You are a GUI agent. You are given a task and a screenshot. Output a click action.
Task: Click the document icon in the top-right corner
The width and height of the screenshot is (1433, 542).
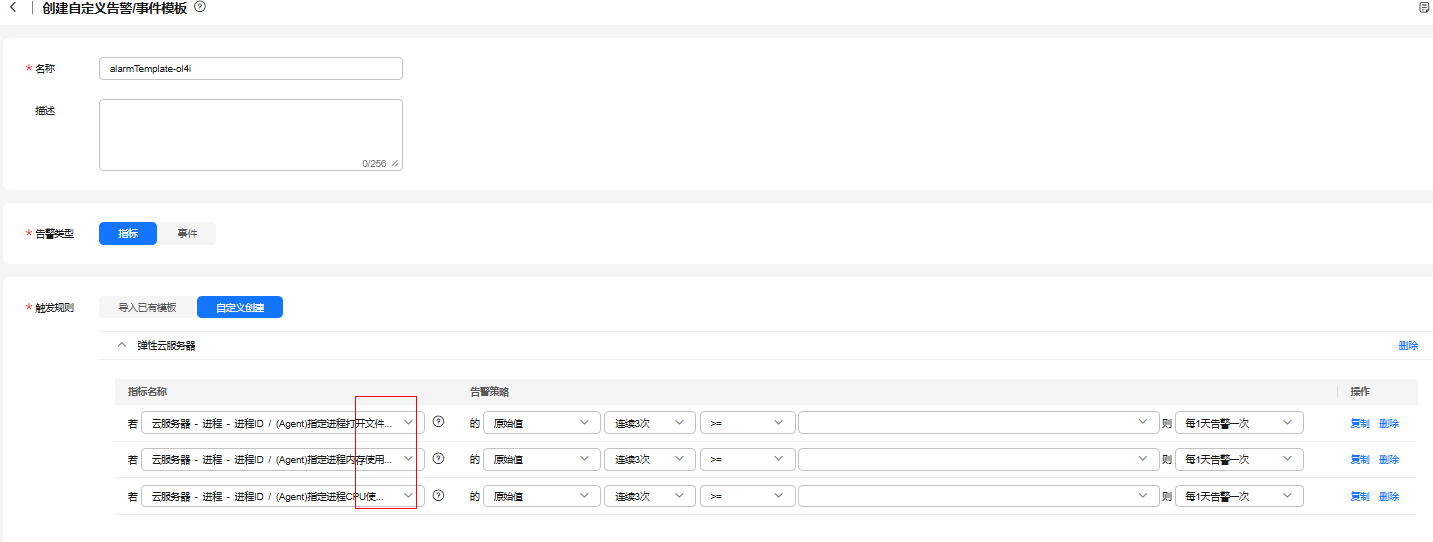point(1424,8)
